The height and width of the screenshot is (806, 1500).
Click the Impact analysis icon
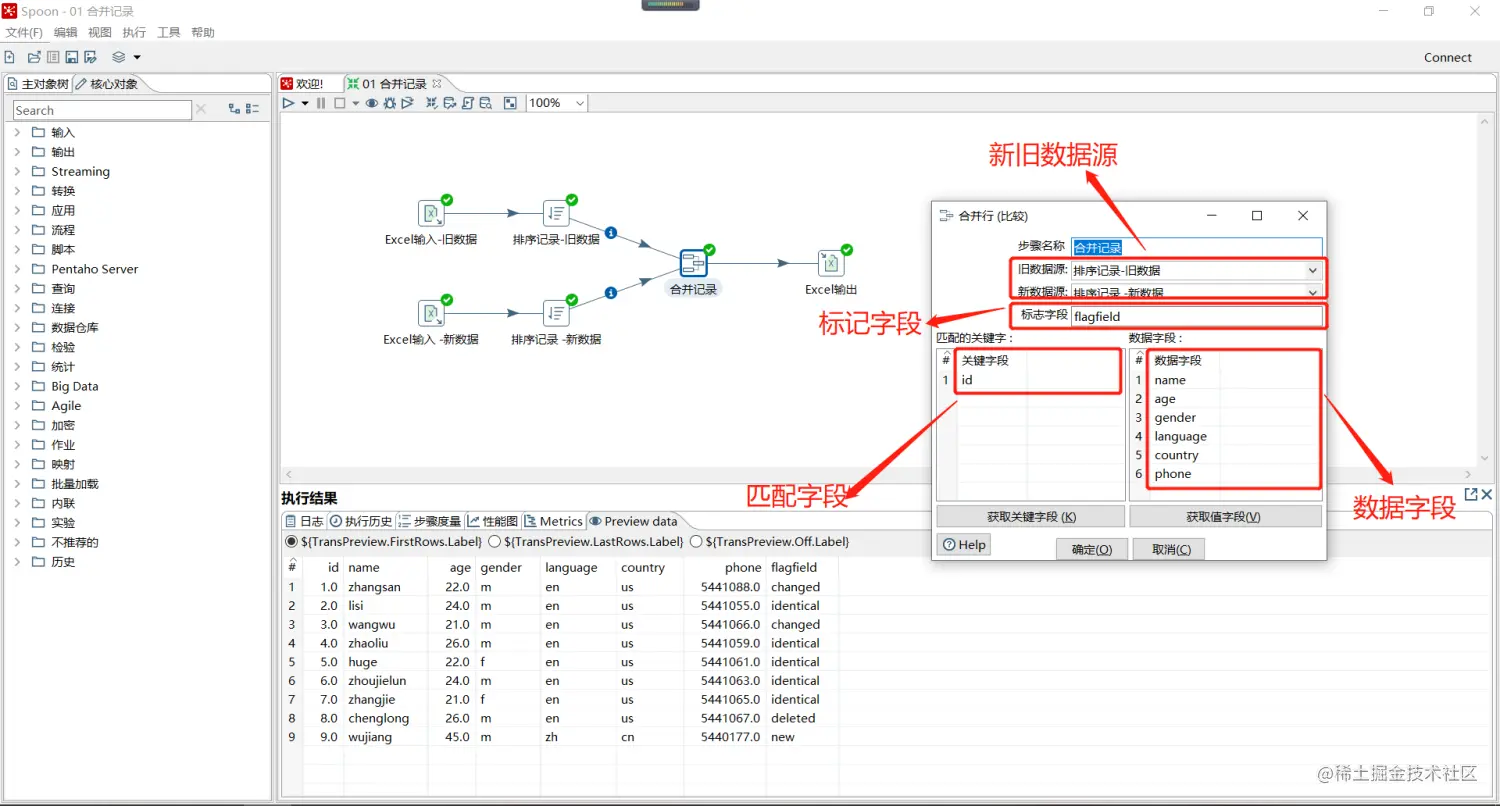(450, 103)
